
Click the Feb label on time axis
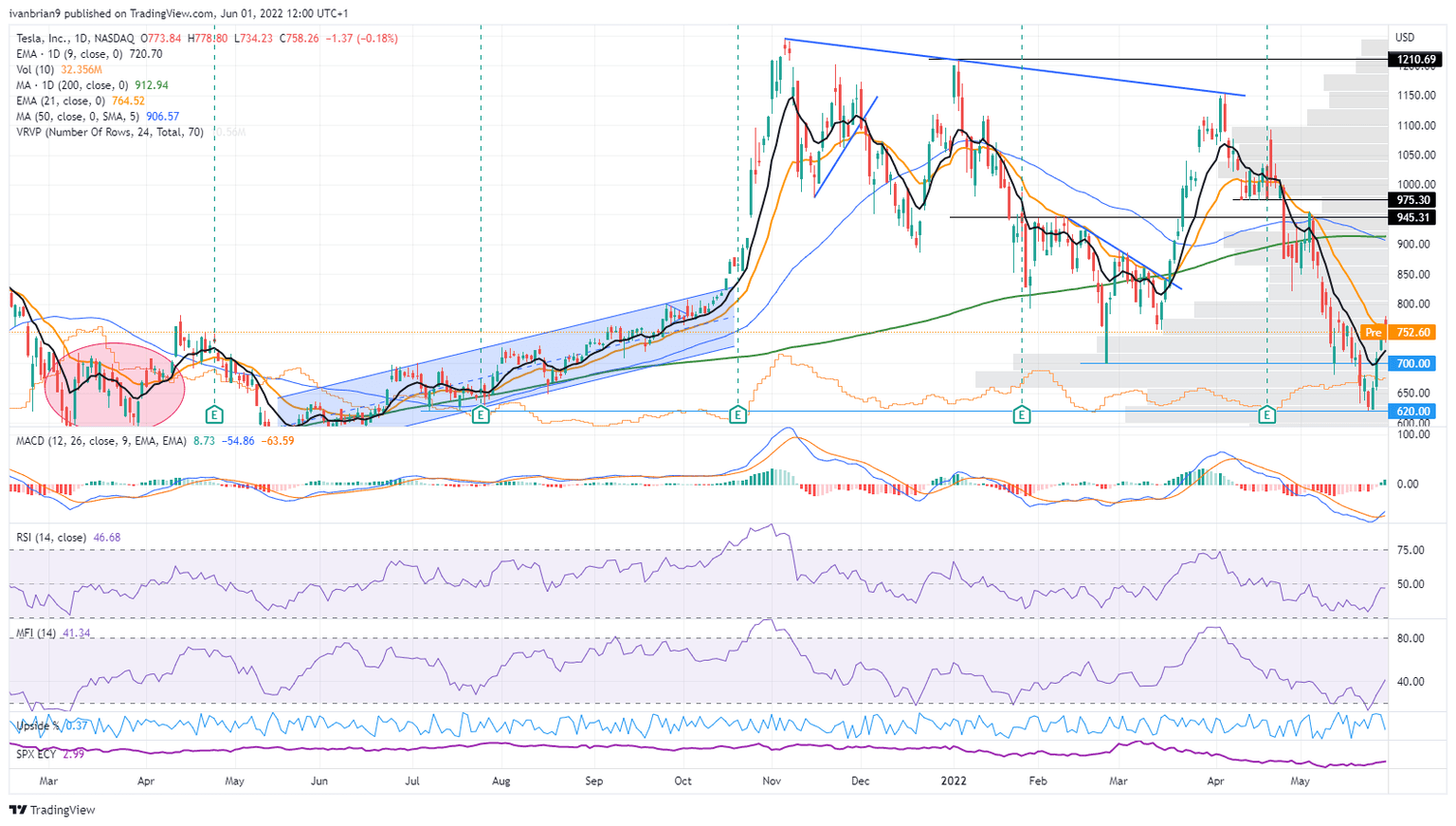tap(1038, 781)
